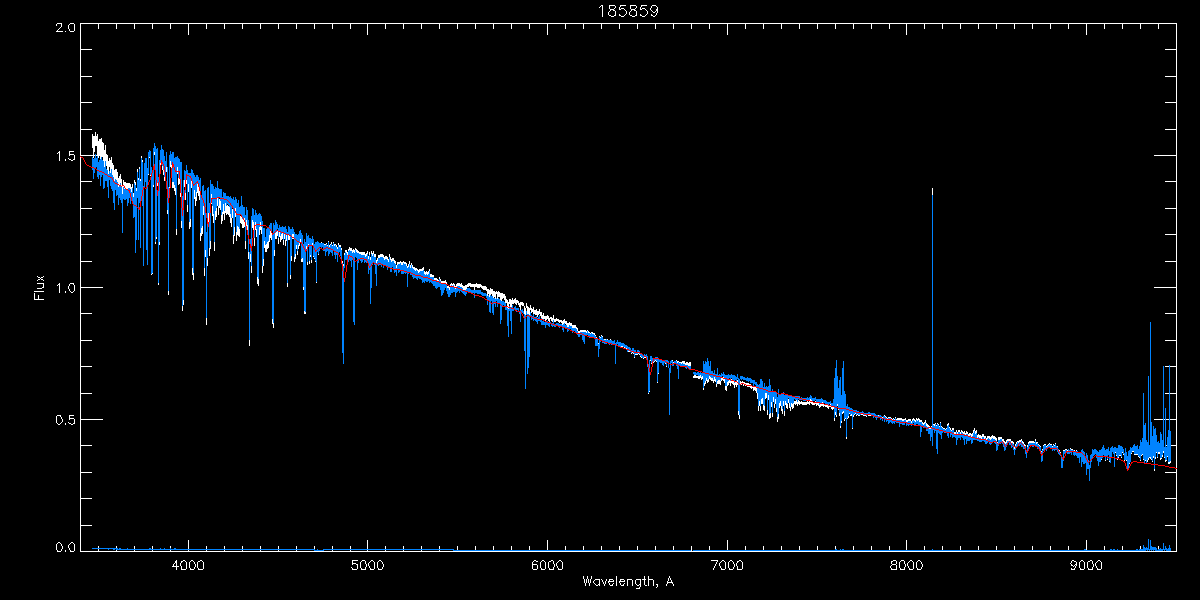The width and height of the screenshot is (1200, 600).
Task: Click the 1.0 y-axis tick label
Action: coord(66,288)
